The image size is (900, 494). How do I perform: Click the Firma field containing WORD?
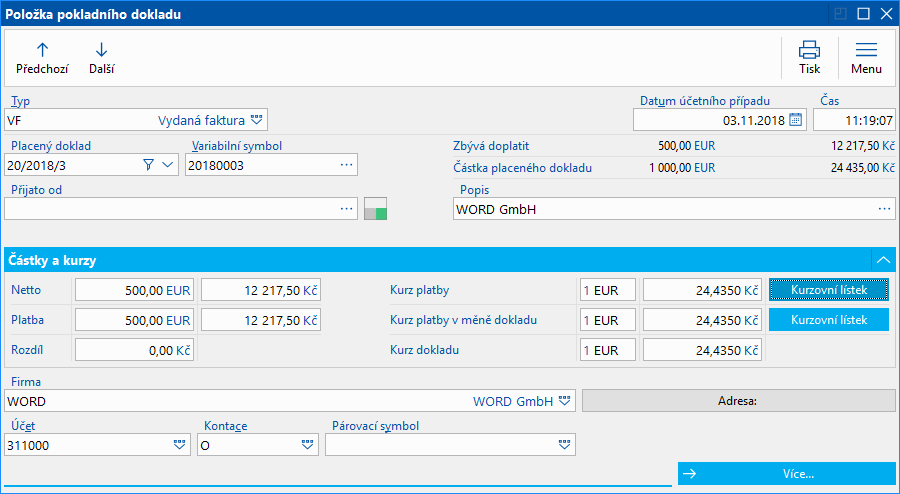click(290, 401)
